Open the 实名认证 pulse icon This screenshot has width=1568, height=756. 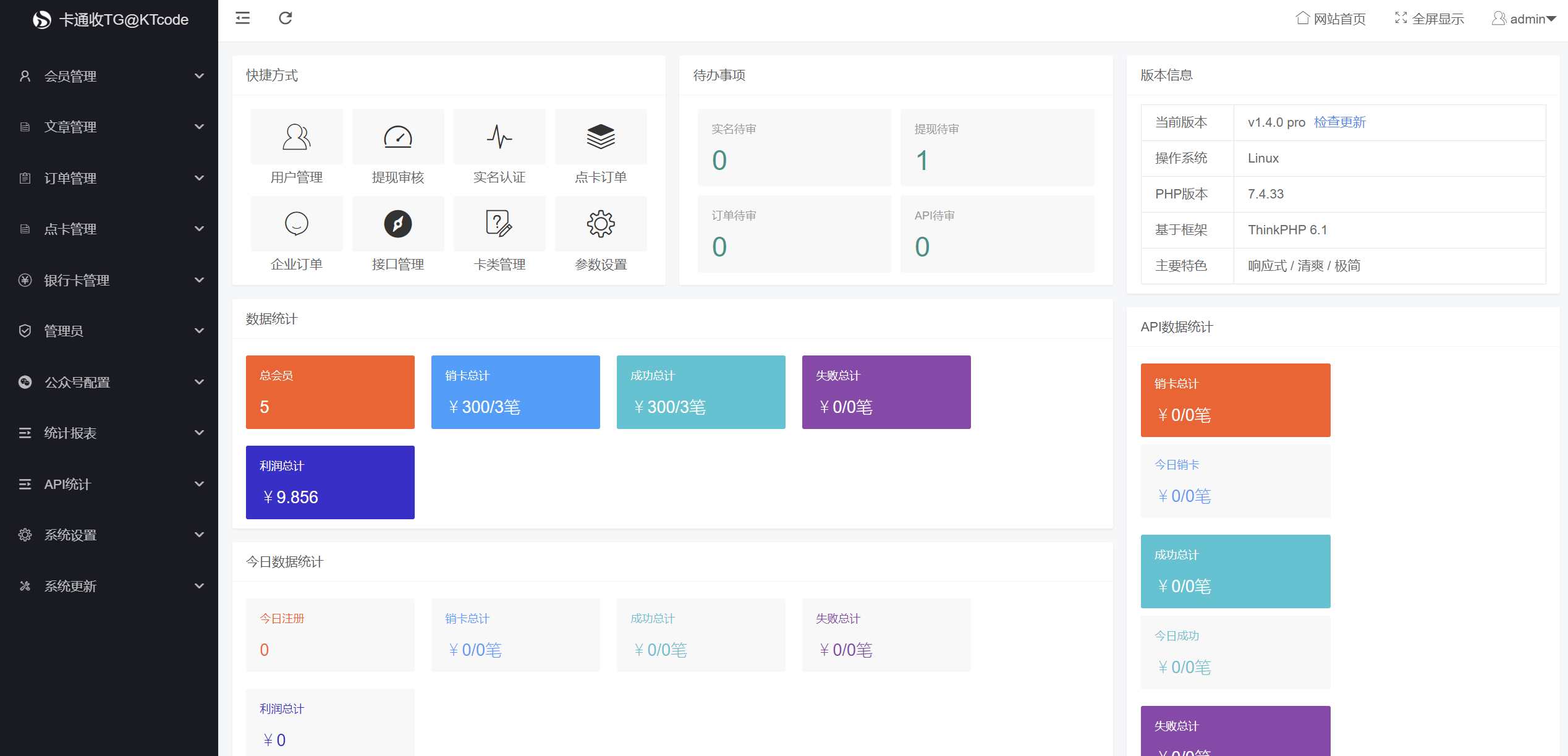click(499, 137)
